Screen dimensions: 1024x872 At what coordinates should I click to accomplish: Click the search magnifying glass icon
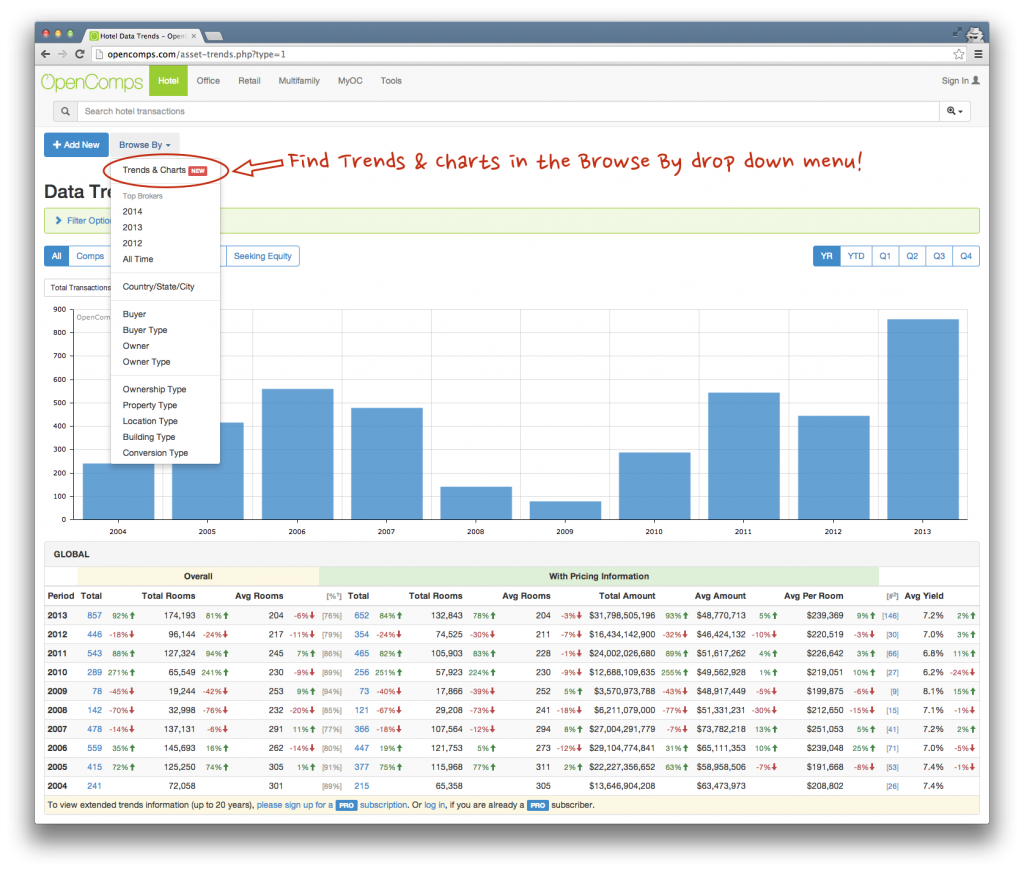[x=65, y=111]
